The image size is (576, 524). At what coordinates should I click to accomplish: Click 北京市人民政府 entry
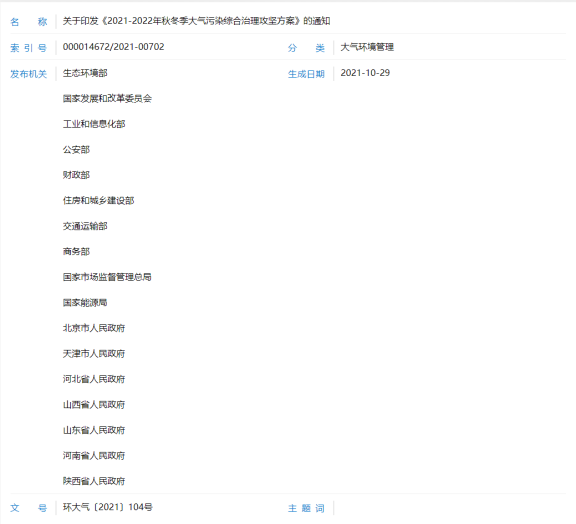coord(94,328)
